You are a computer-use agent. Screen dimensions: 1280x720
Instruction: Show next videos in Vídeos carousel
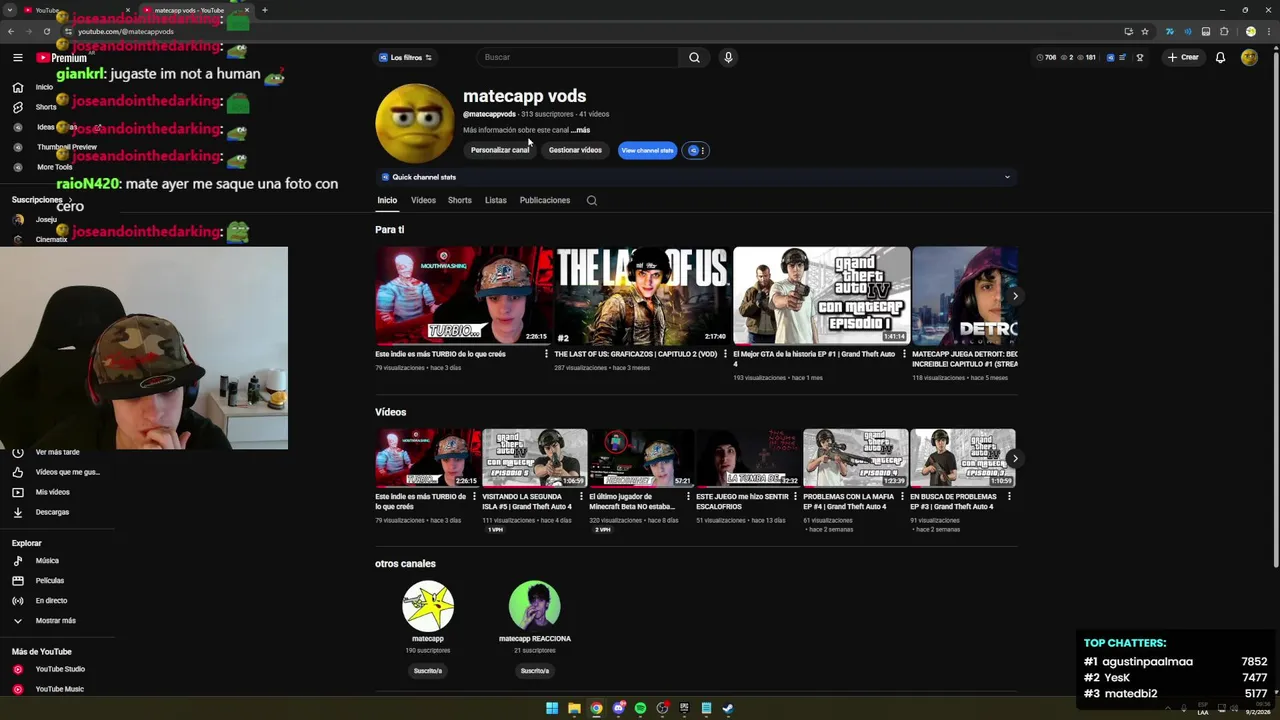(x=1015, y=458)
